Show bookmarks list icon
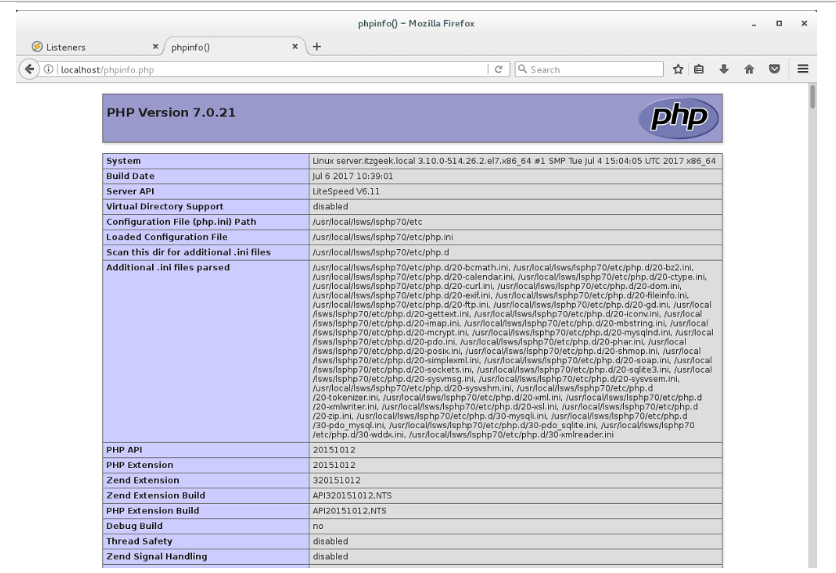Image resolution: width=836 pixels, height=573 pixels. point(699,69)
